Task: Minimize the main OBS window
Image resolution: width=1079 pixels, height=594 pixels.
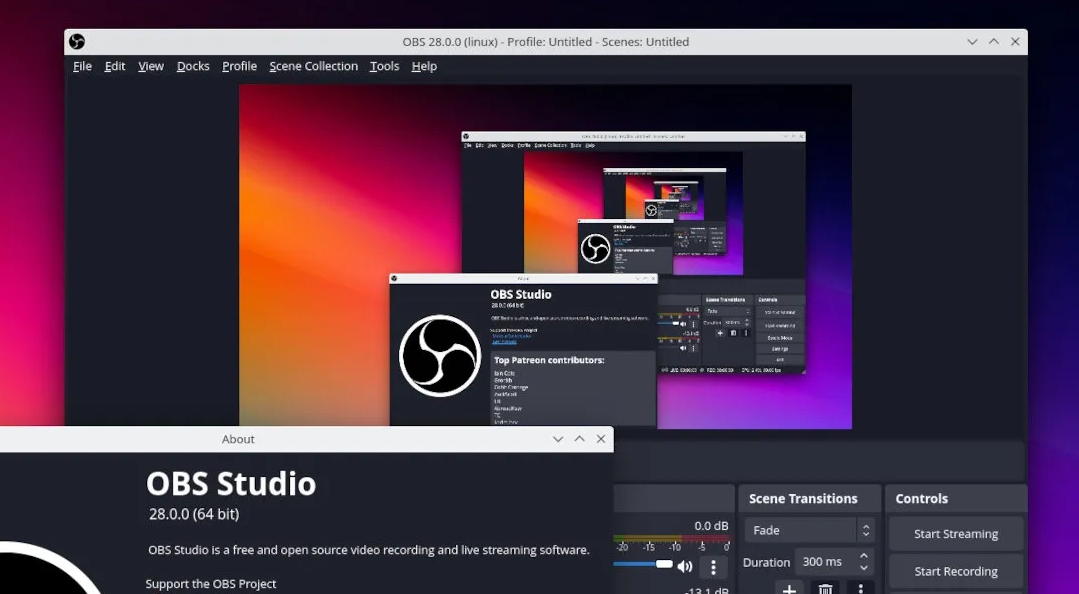Action: click(972, 42)
